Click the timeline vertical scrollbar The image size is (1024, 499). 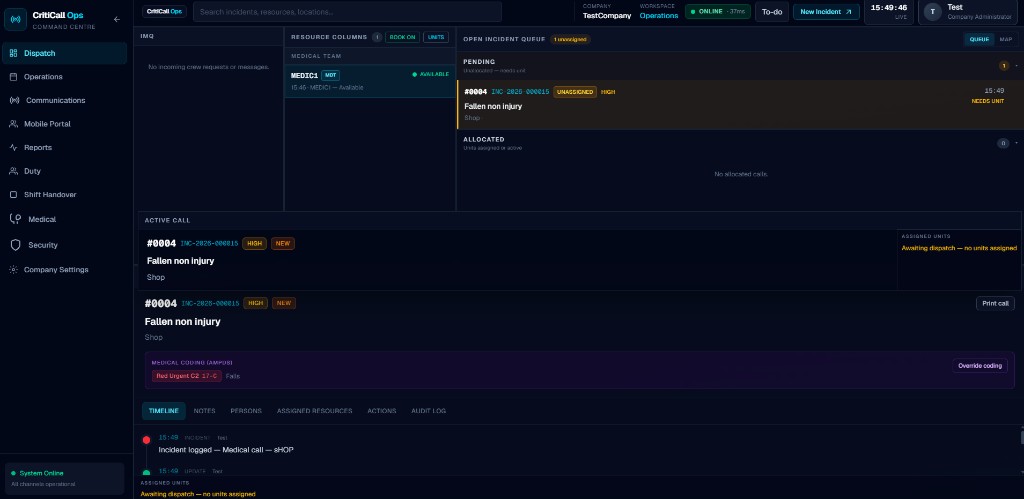(1021, 437)
